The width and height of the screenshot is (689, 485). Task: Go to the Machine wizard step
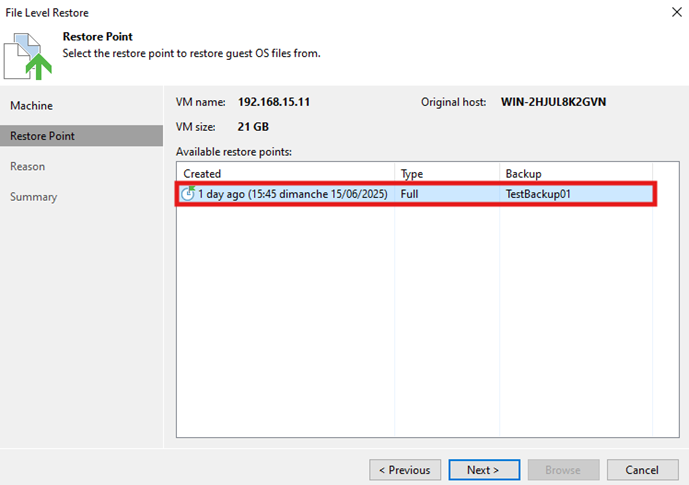tap(31, 106)
